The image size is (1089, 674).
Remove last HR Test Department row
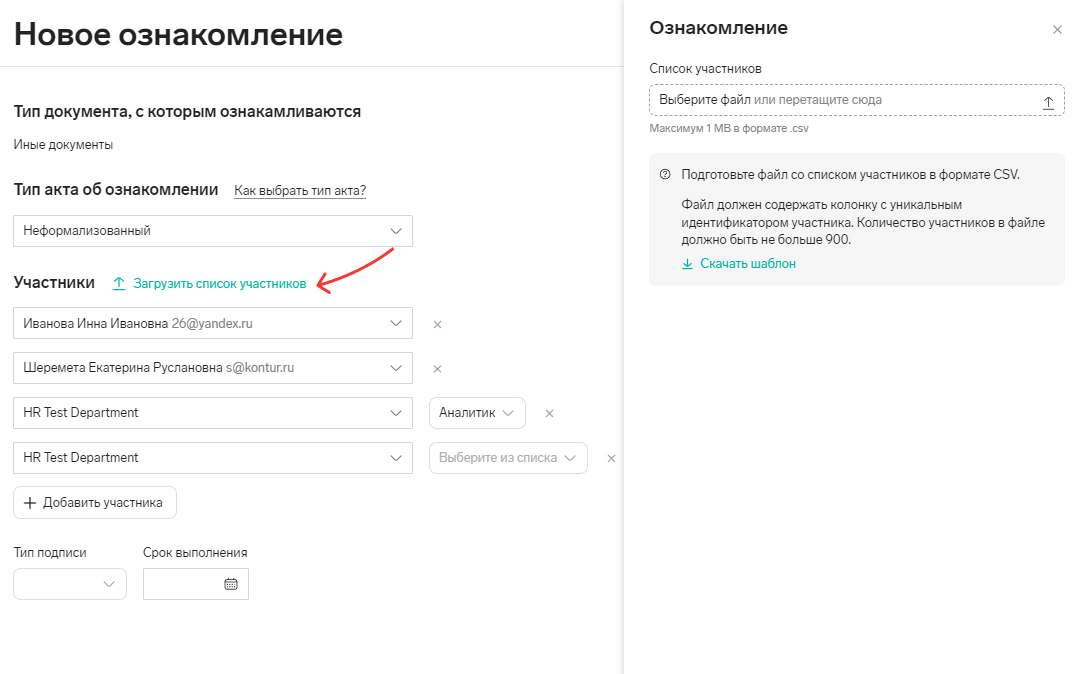(611, 459)
